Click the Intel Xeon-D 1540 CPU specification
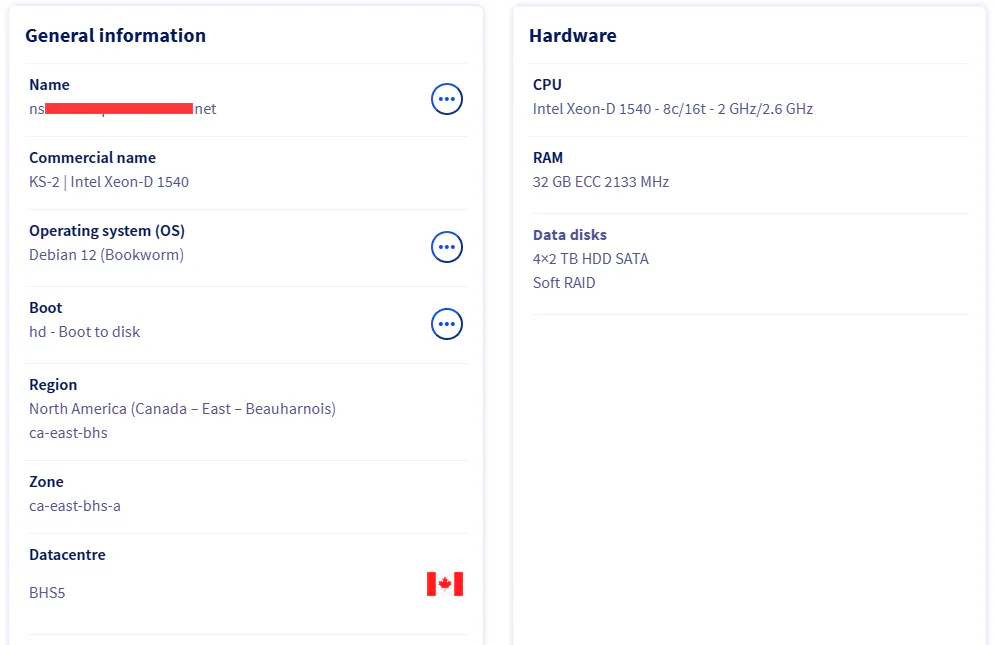The height and width of the screenshot is (645, 994). pos(672,109)
